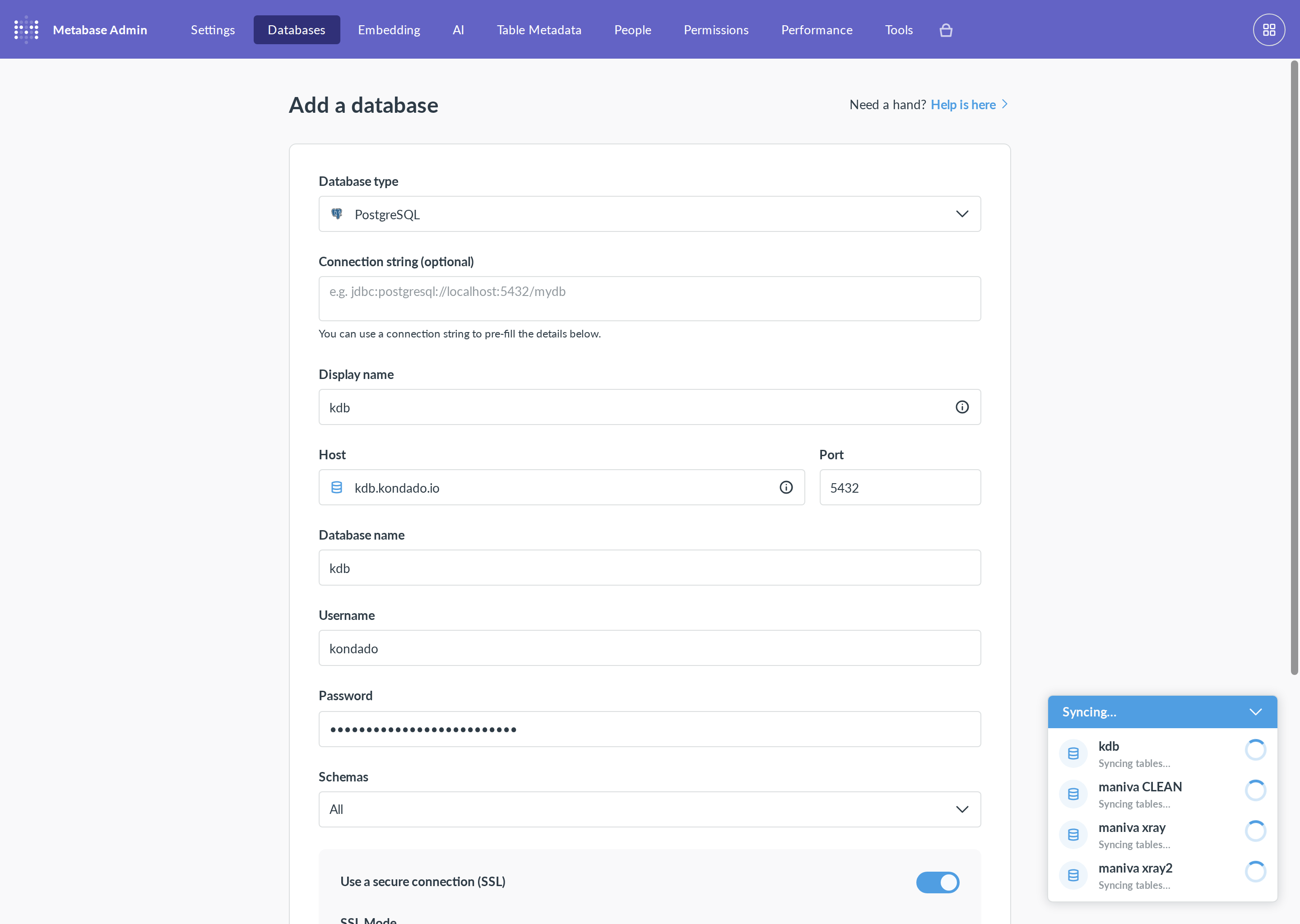Toggle Use a secure connection (SSL) switch
Screen dimensions: 1300x924
(x=938, y=882)
